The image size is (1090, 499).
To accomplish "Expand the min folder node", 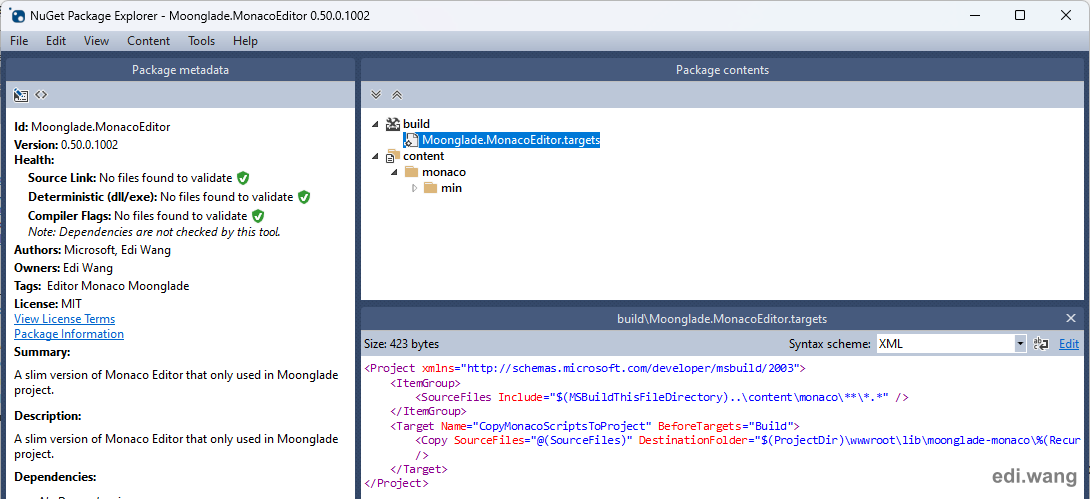I will point(414,188).
